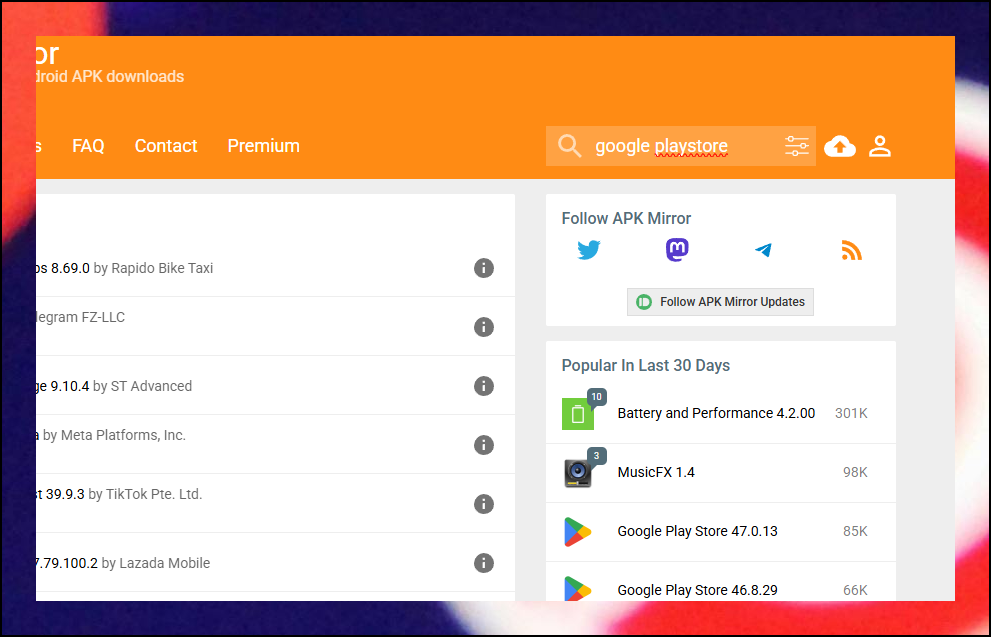
Task: Click the cloud upload APK icon
Action: (840, 146)
